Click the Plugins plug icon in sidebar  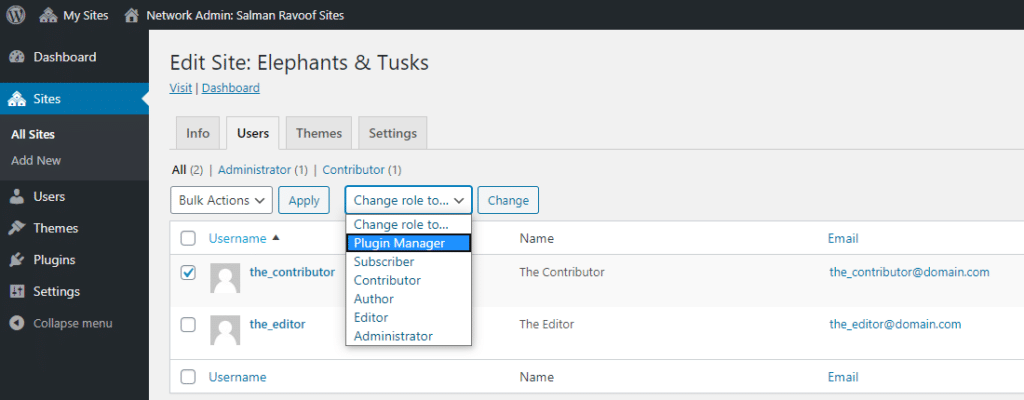coord(16,260)
